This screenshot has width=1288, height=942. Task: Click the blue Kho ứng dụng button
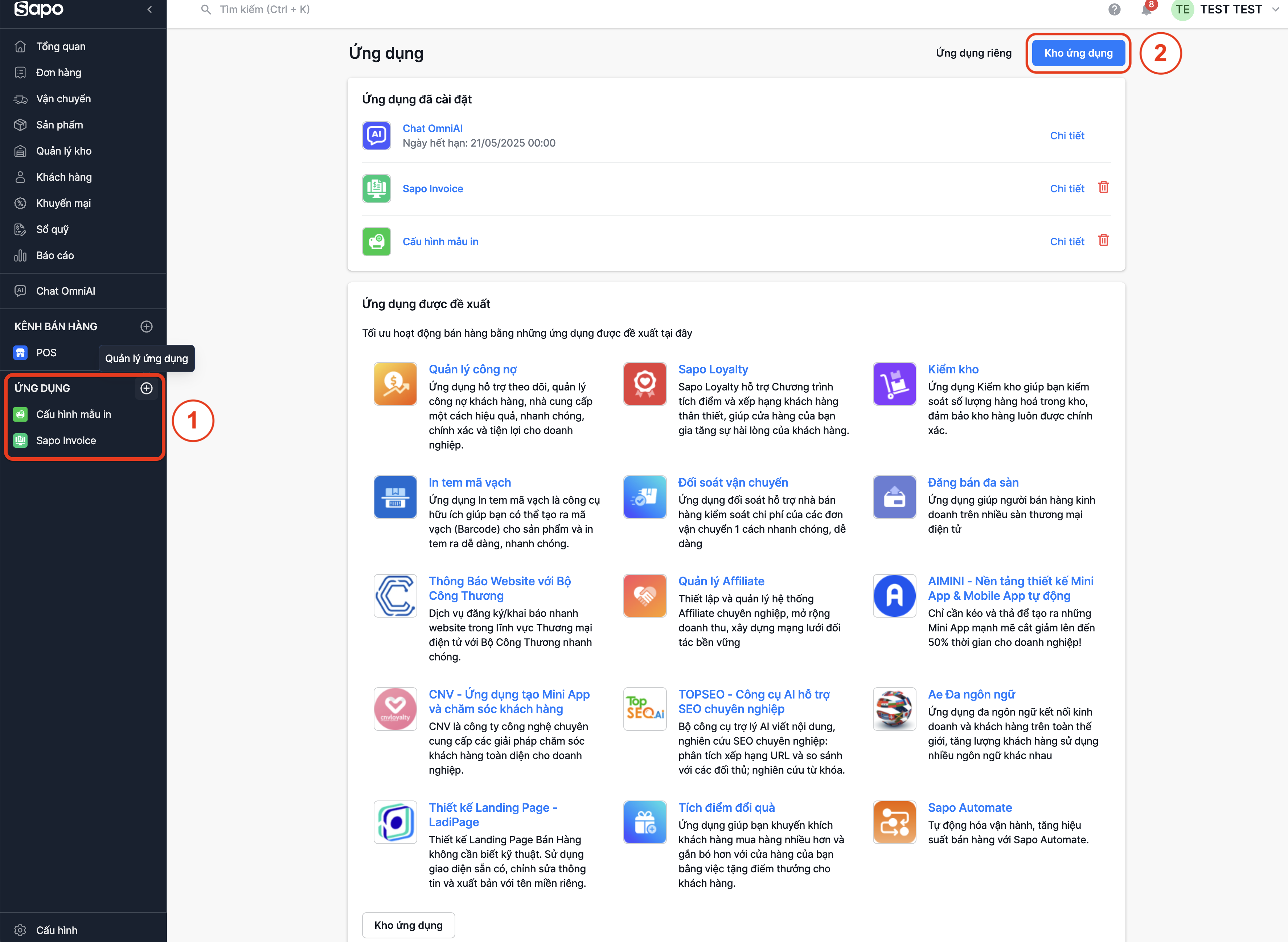click(1078, 53)
